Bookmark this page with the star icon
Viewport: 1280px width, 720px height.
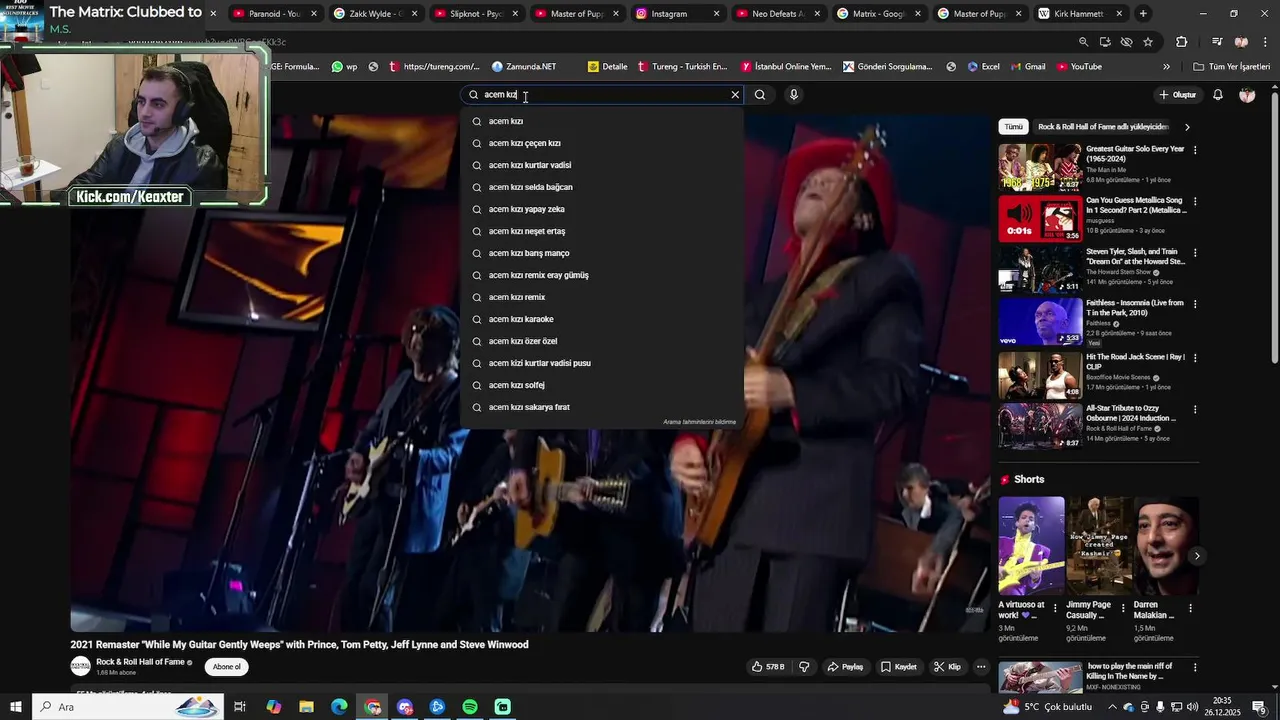tap(1148, 42)
